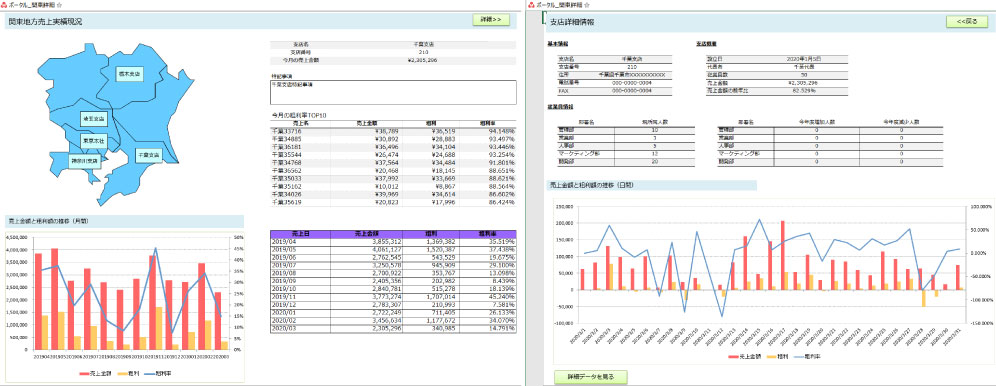
Task: Select the 千葉33716 row in TOP10 table
Action: [x=393, y=131]
